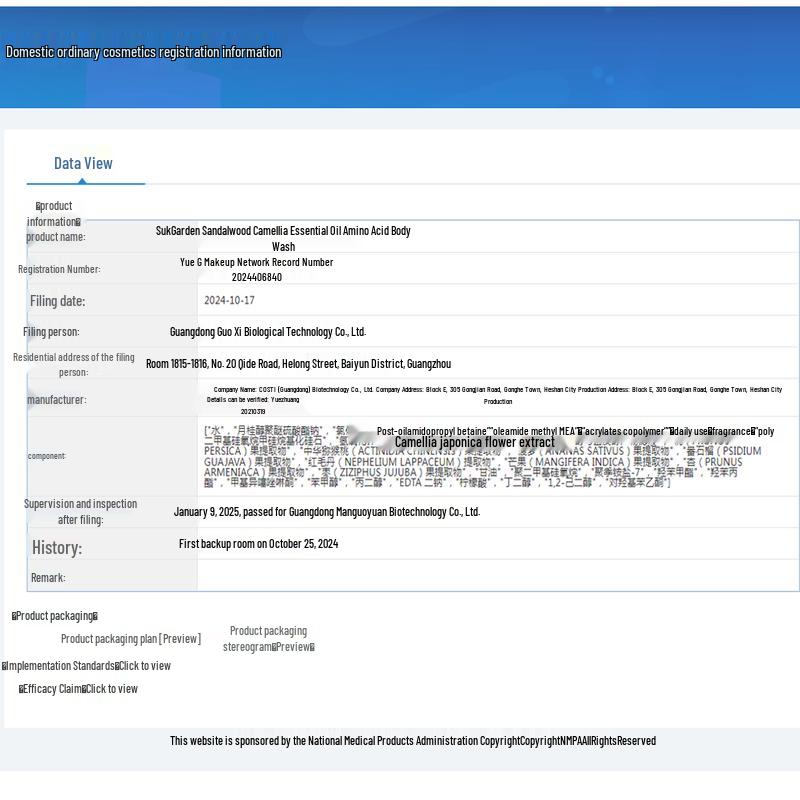Switch to the Data View tab
Screen dimensions: 800x800
click(x=83, y=163)
